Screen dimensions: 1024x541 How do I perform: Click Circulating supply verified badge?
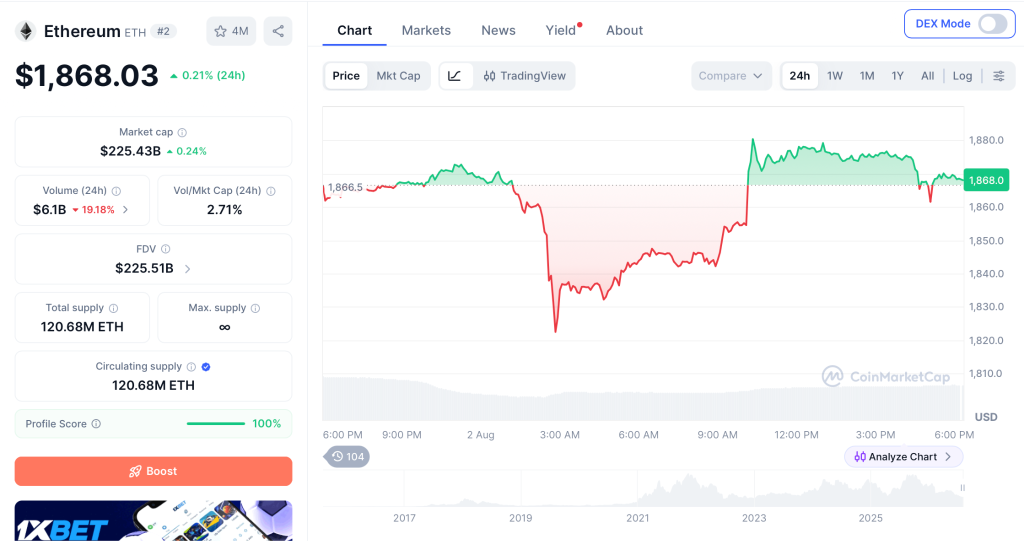click(206, 367)
